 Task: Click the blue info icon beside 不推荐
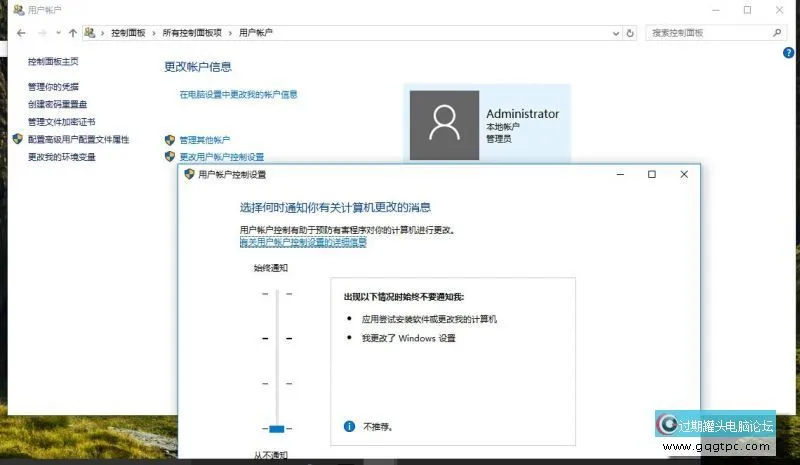click(349, 426)
